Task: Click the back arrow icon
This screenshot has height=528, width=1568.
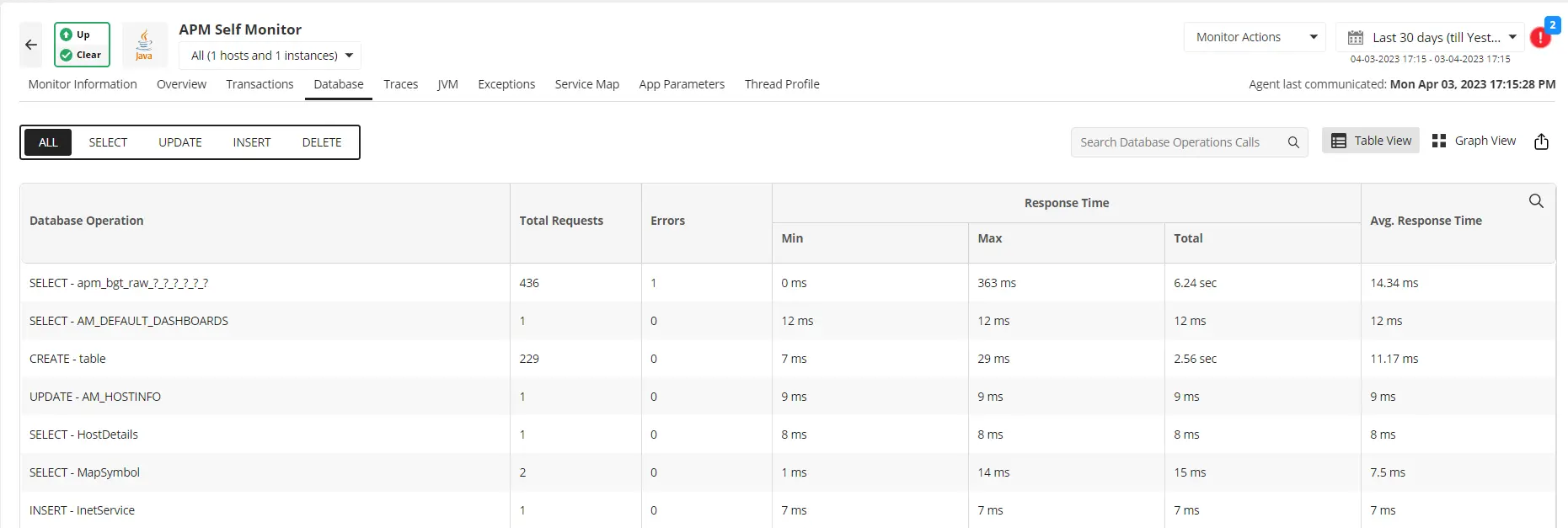Action: 31,45
